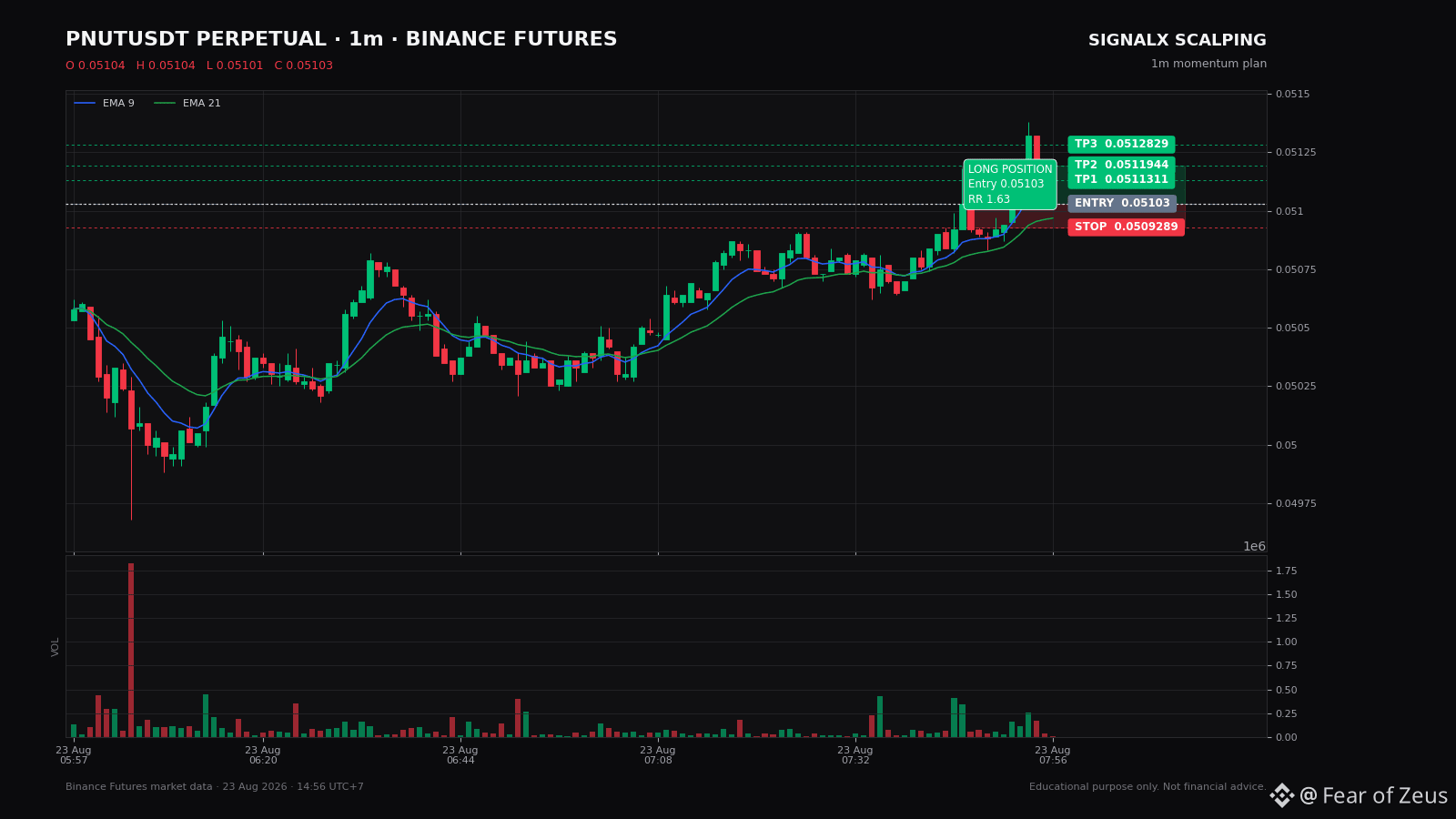The image size is (1456, 819).
Task: Select the 23 Aug 07:32 time label
Action: pos(855,755)
